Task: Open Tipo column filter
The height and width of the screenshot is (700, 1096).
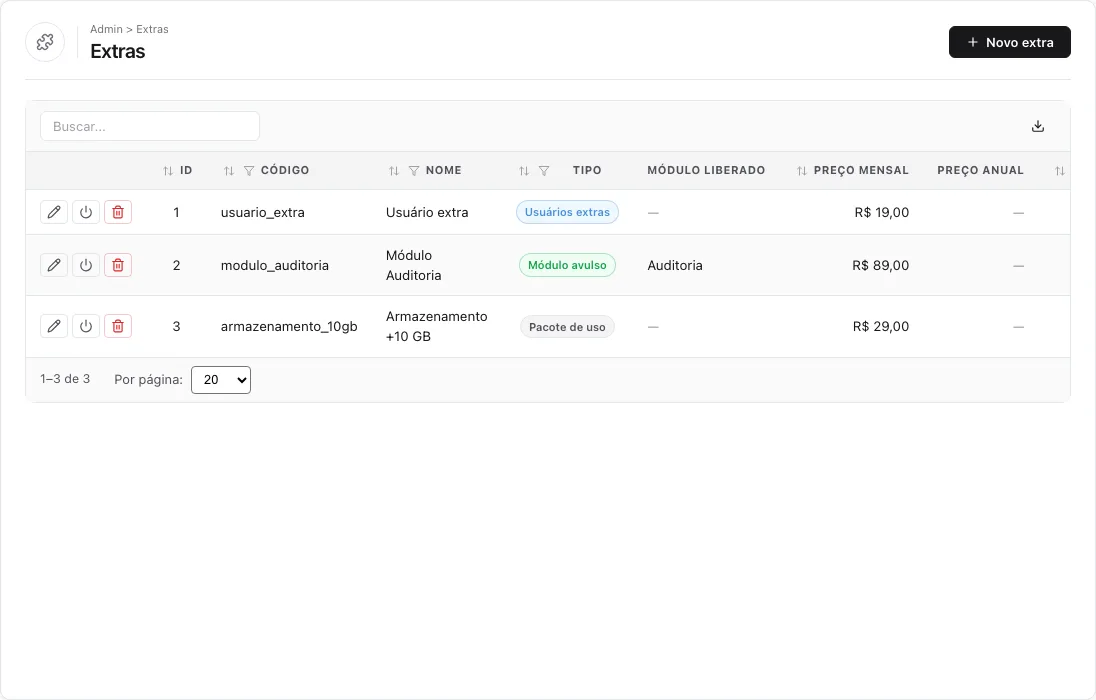Action: click(544, 171)
